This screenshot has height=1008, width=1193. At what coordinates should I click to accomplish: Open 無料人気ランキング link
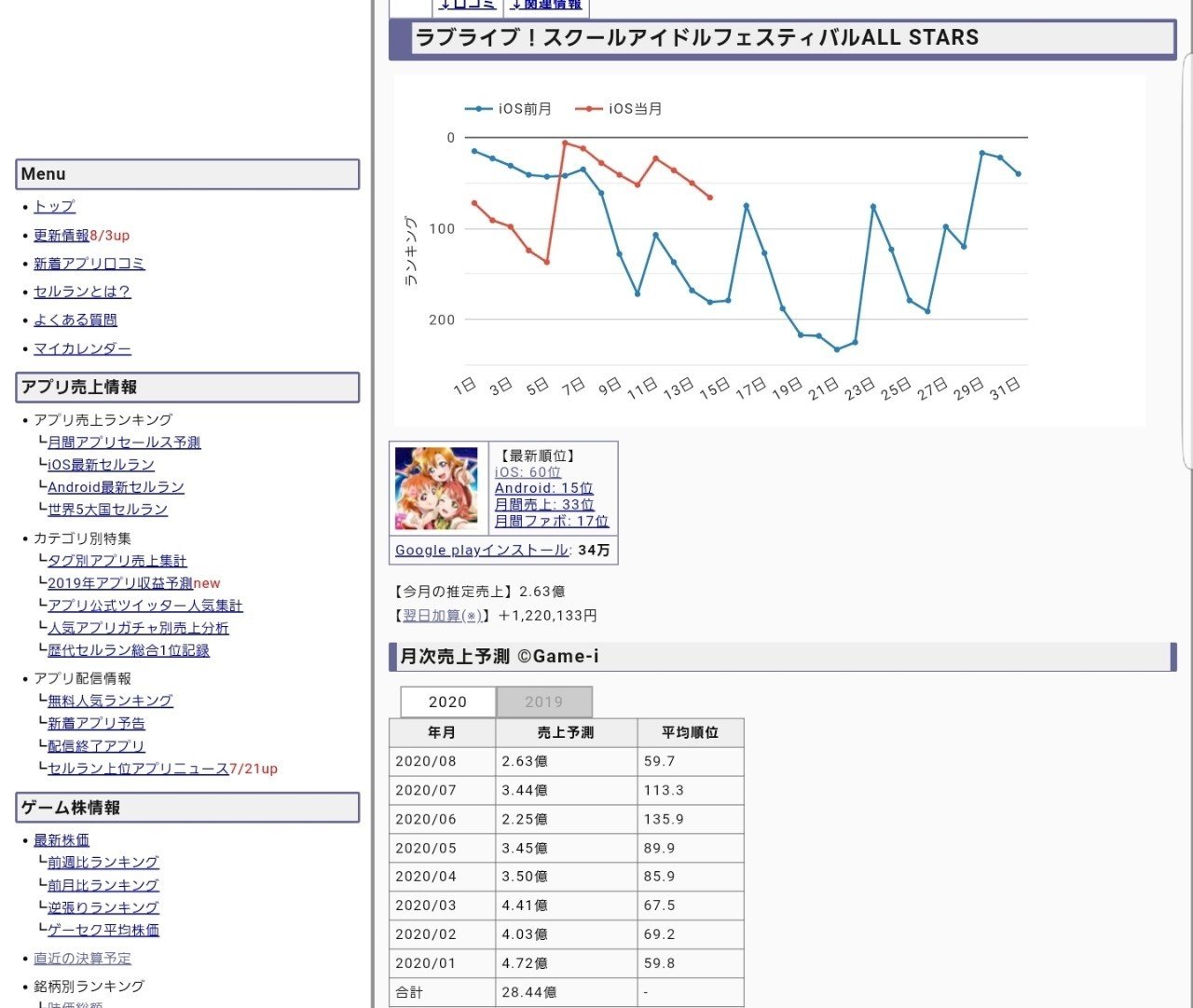(110, 701)
